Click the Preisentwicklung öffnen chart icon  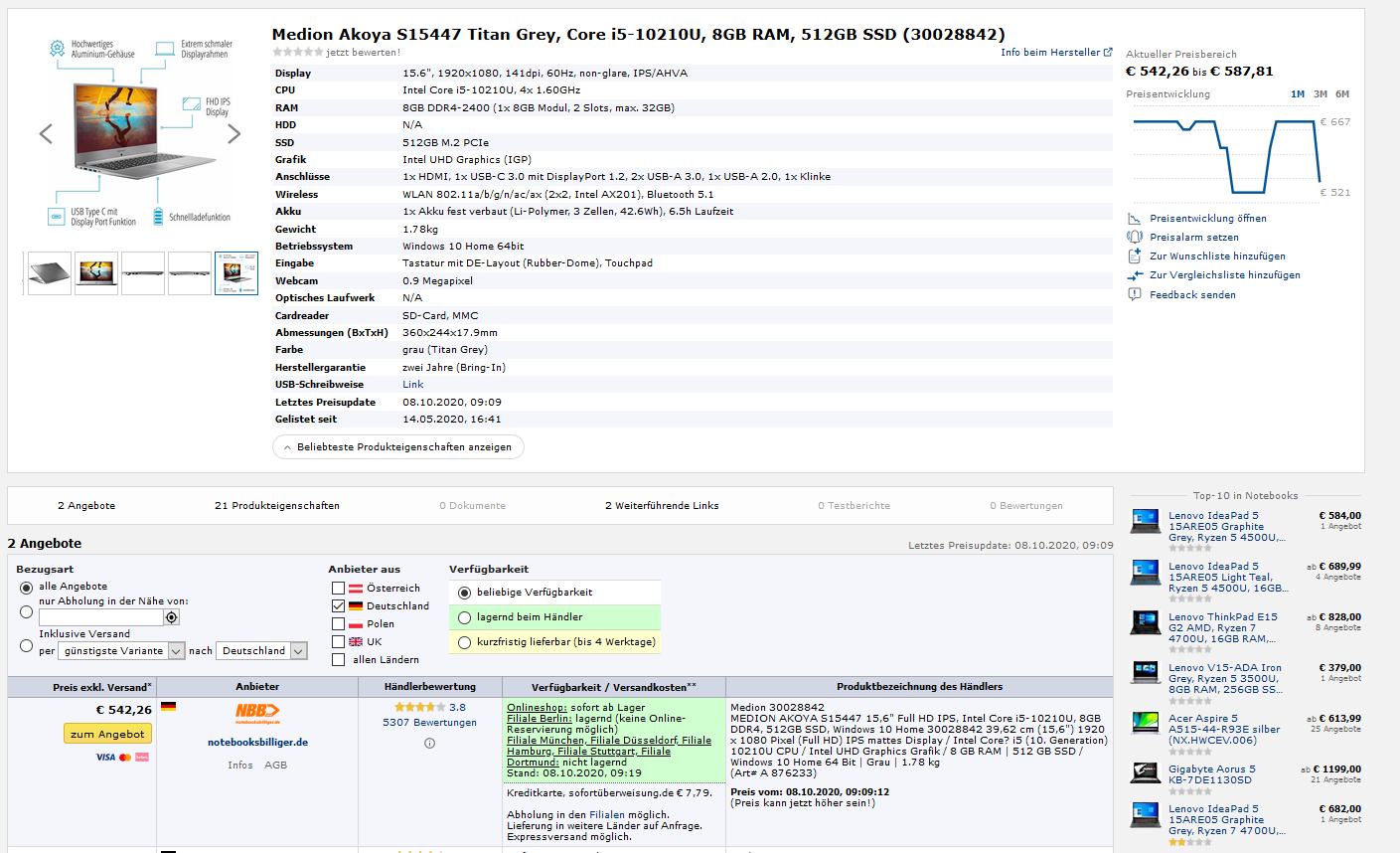tap(1135, 218)
